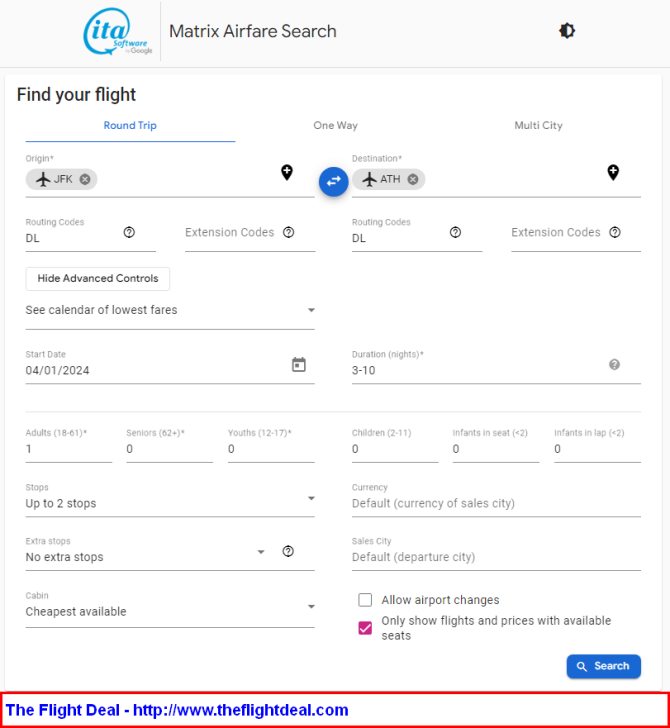Swap origin and destination airports
This screenshot has width=670, height=728.
[x=333, y=181]
